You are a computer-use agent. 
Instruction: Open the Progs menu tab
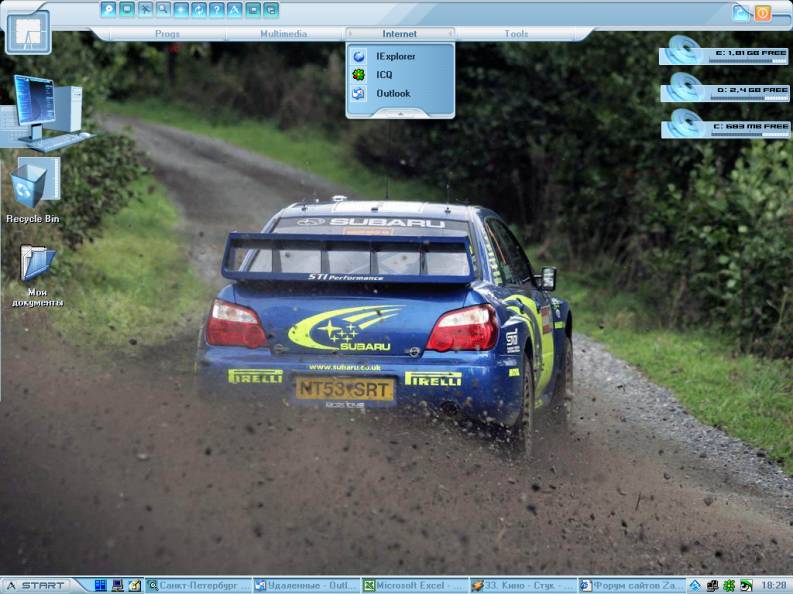click(x=167, y=34)
